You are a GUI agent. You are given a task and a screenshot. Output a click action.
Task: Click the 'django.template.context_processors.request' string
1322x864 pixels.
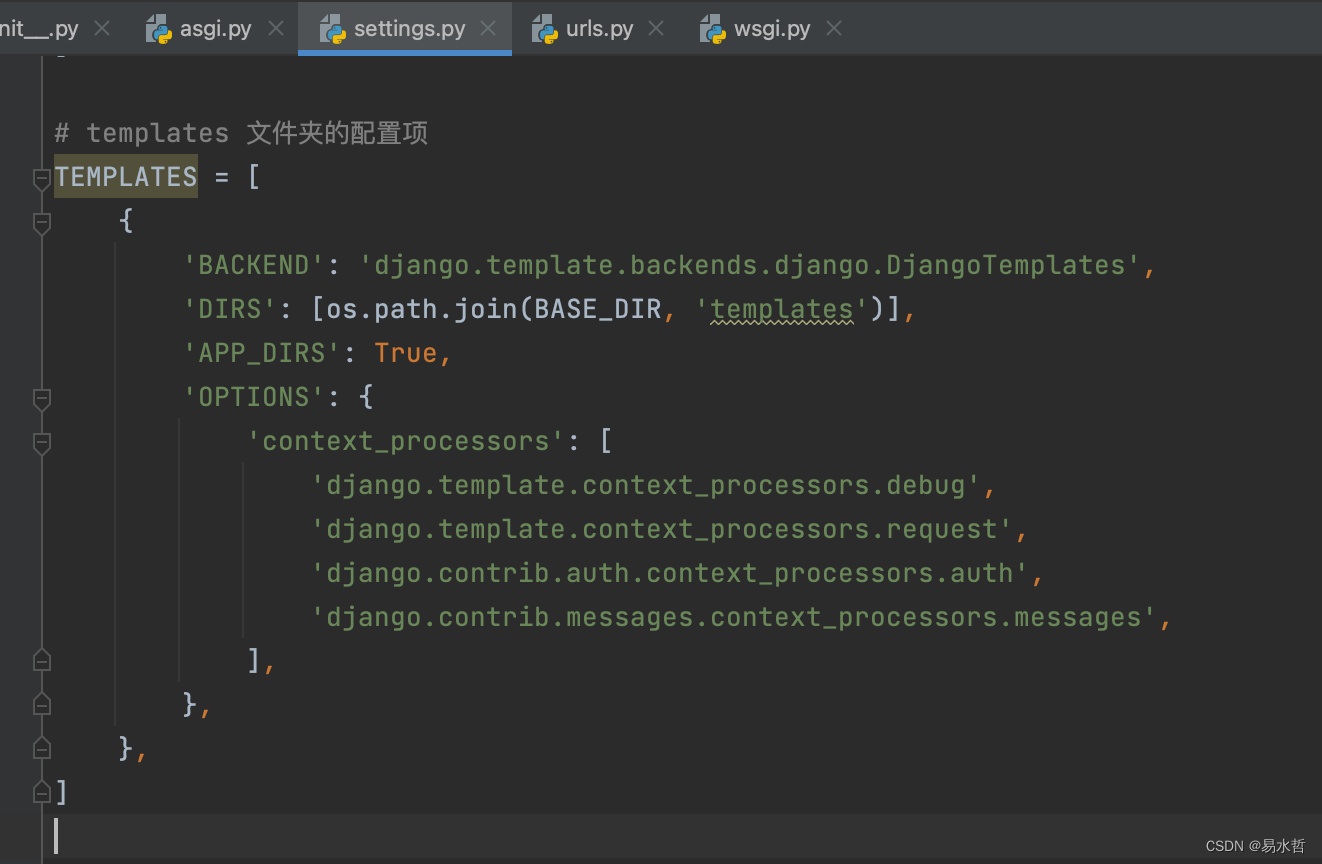tap(662, 529)
